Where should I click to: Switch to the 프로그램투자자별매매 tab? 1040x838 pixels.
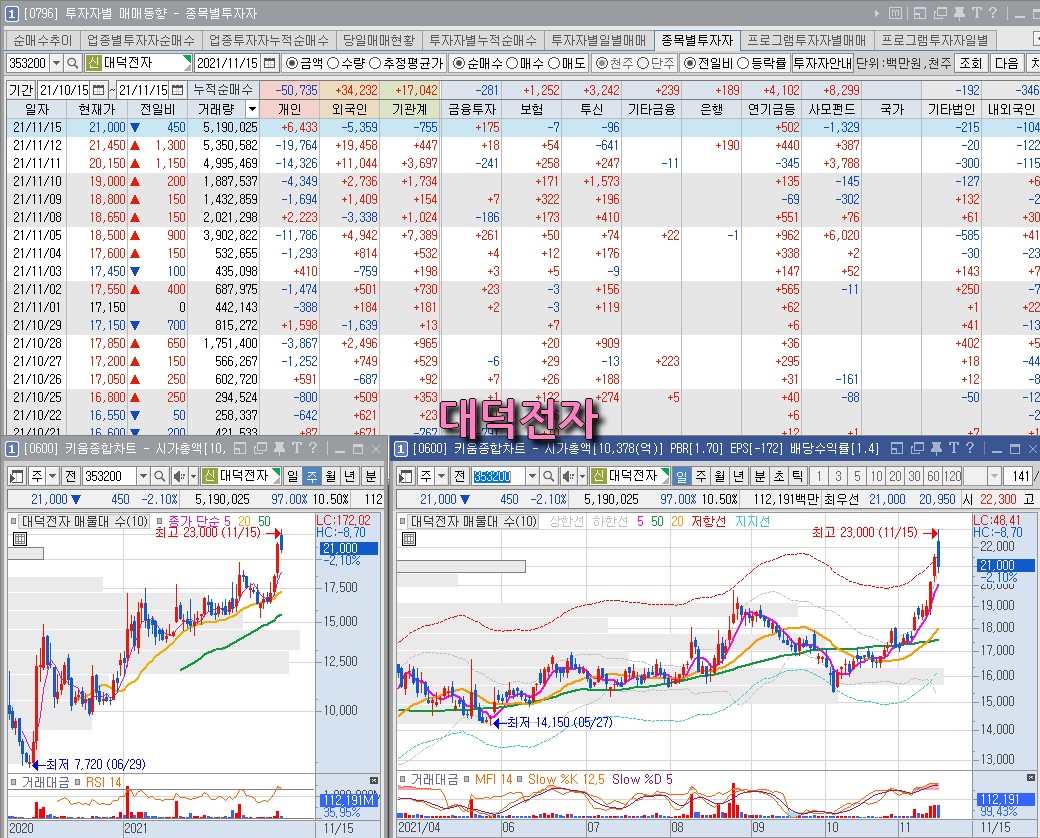click(x=807, y=40)
